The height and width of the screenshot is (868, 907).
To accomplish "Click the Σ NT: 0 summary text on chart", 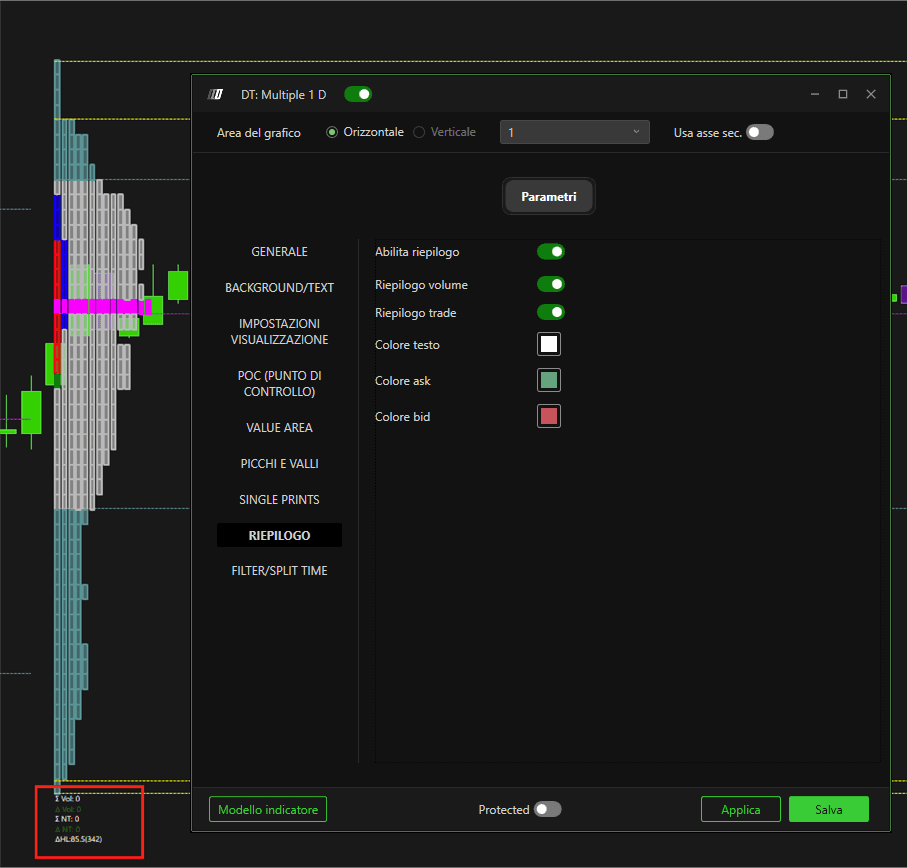I will pyautogui.click(x=67, y=819).
